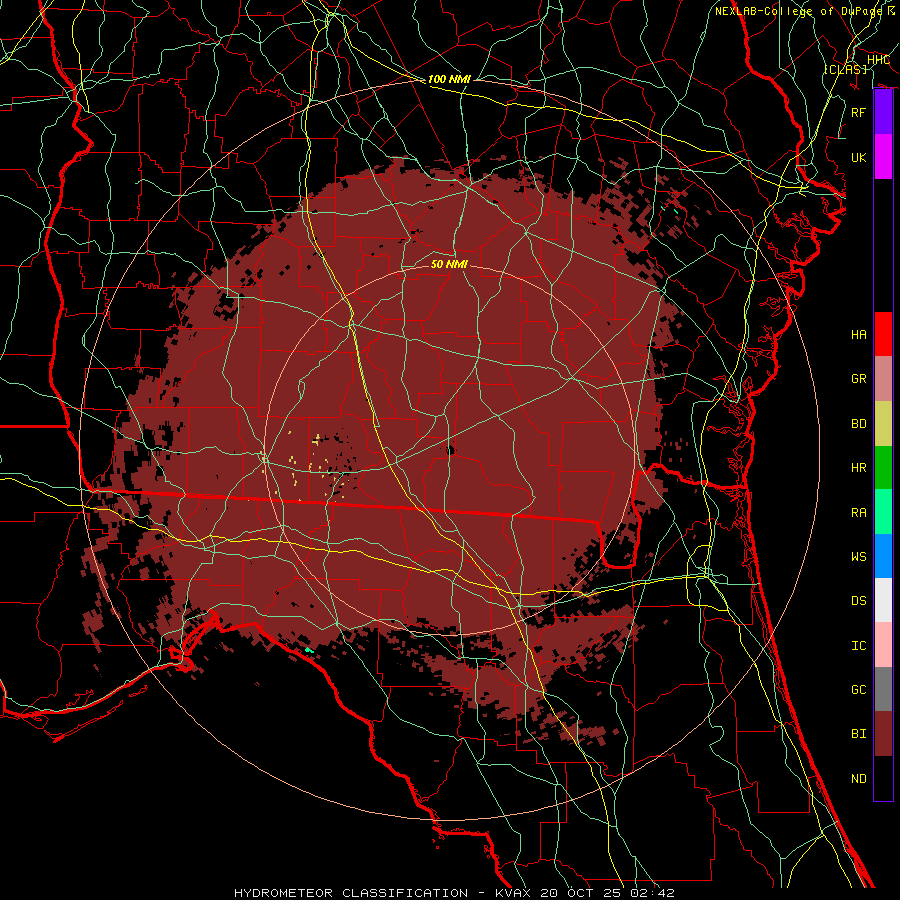Click the GC legend label

[x=858, y=689]
